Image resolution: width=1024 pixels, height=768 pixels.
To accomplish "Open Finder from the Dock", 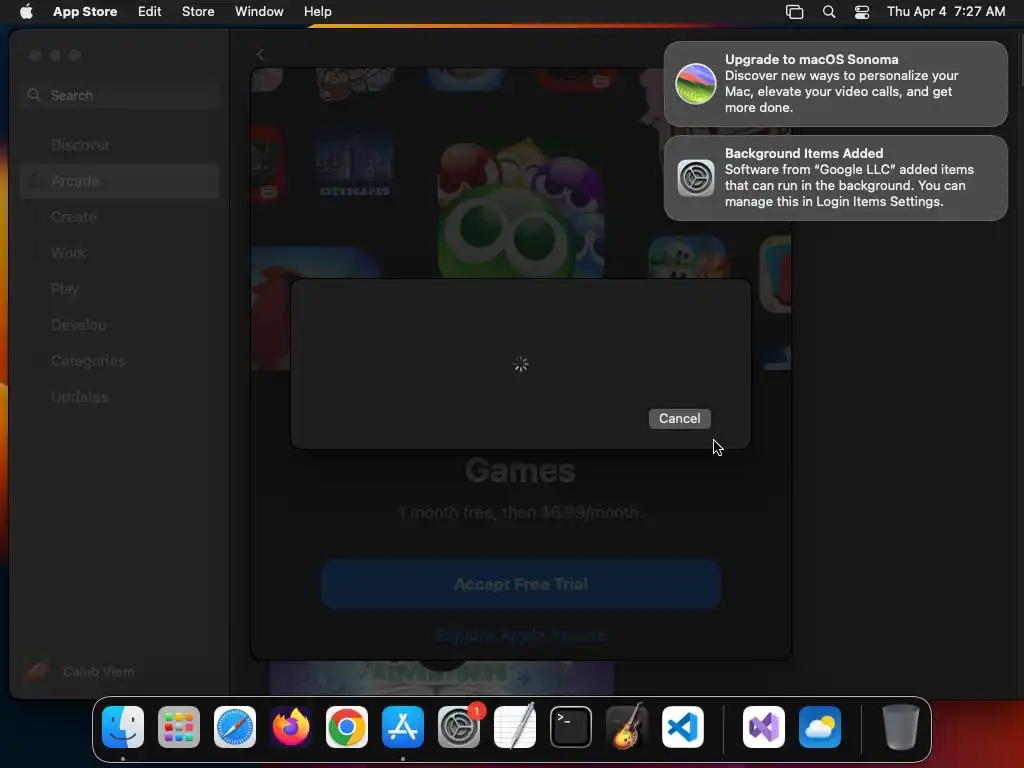I will click(x=123, y=727).
